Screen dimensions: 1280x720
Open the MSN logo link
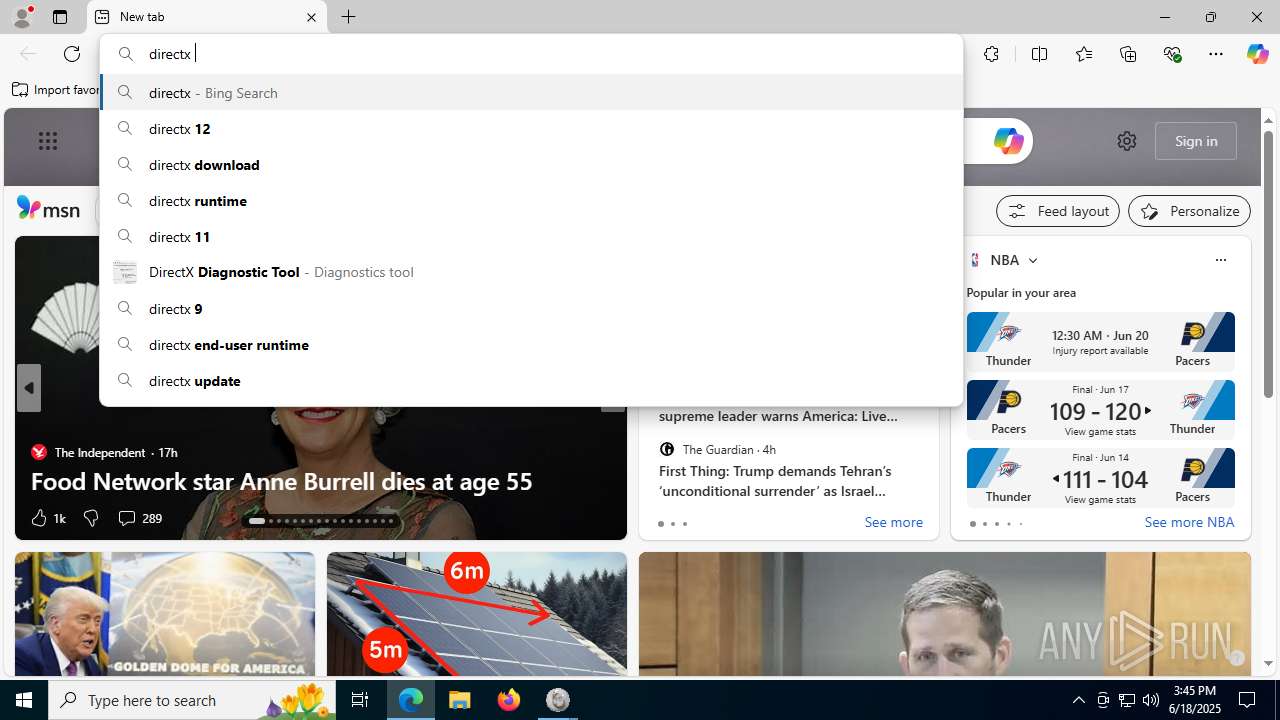pyautogui.click(x=48, y=208)
